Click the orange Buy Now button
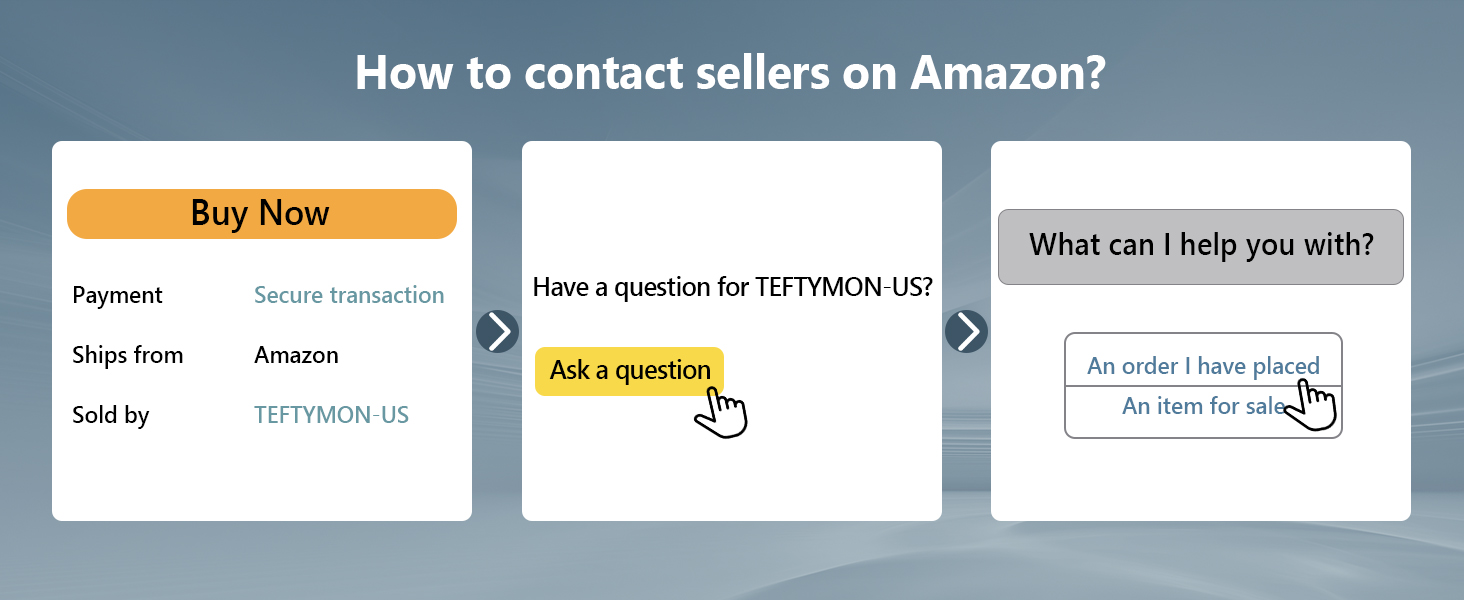1464x600 pixels. click(x=261, y=214)
